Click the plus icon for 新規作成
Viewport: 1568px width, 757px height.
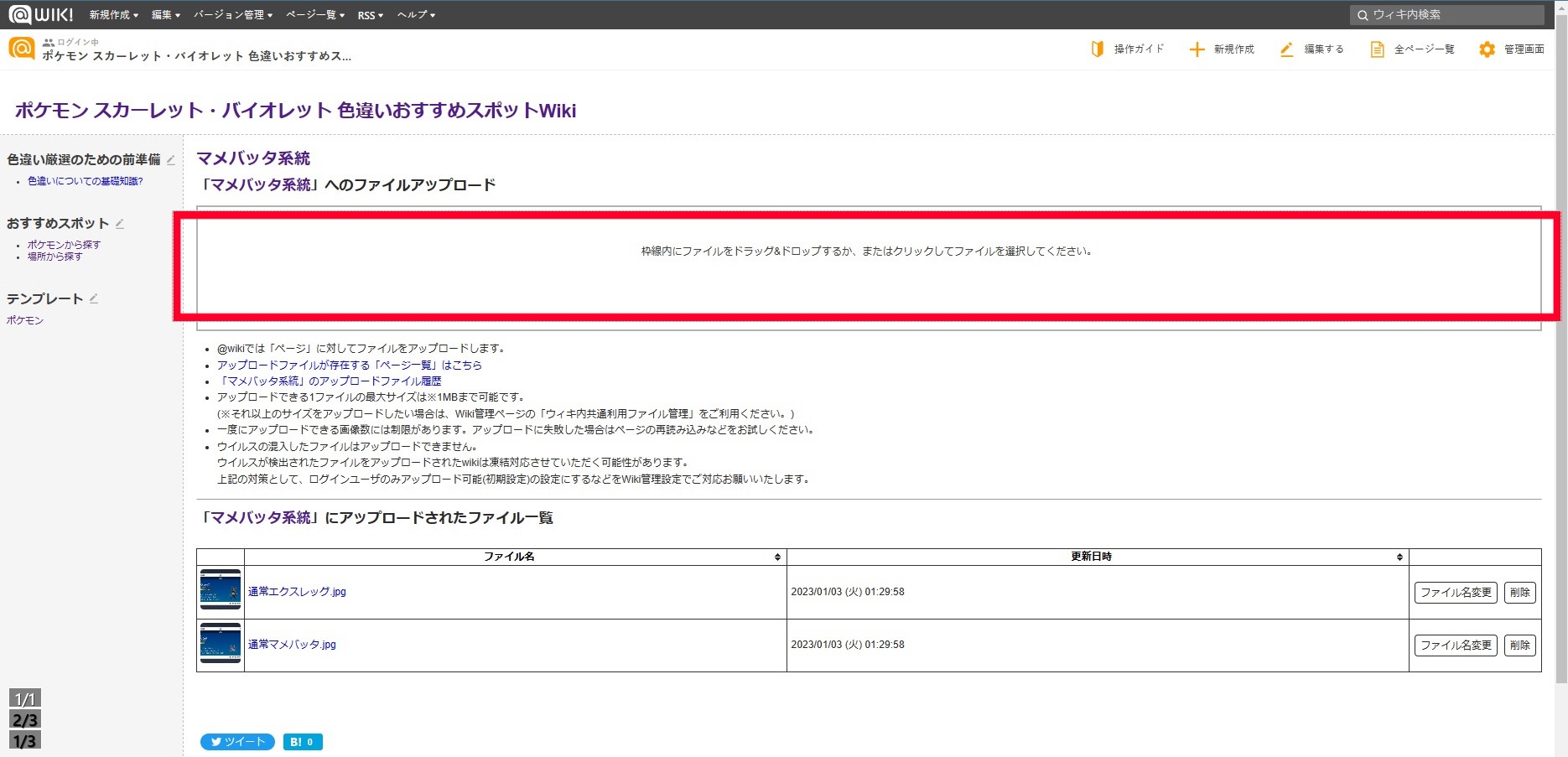(x=1197, y=49)
